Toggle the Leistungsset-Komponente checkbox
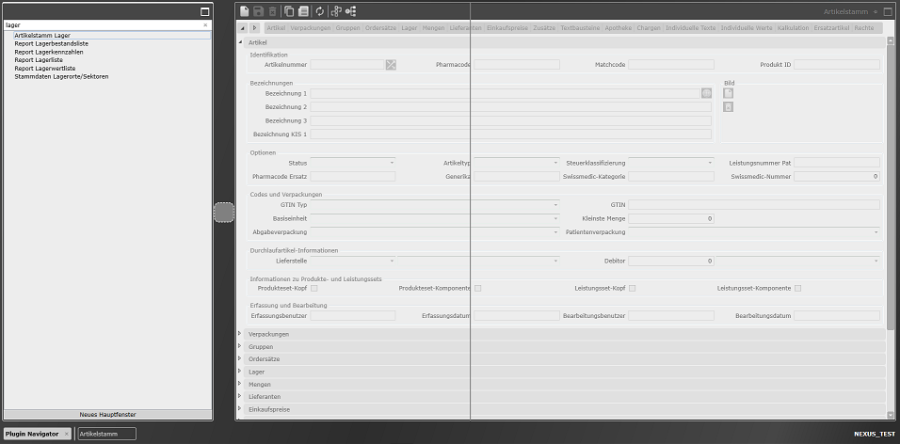Screen dimensions: 900x444 point(798,288)
